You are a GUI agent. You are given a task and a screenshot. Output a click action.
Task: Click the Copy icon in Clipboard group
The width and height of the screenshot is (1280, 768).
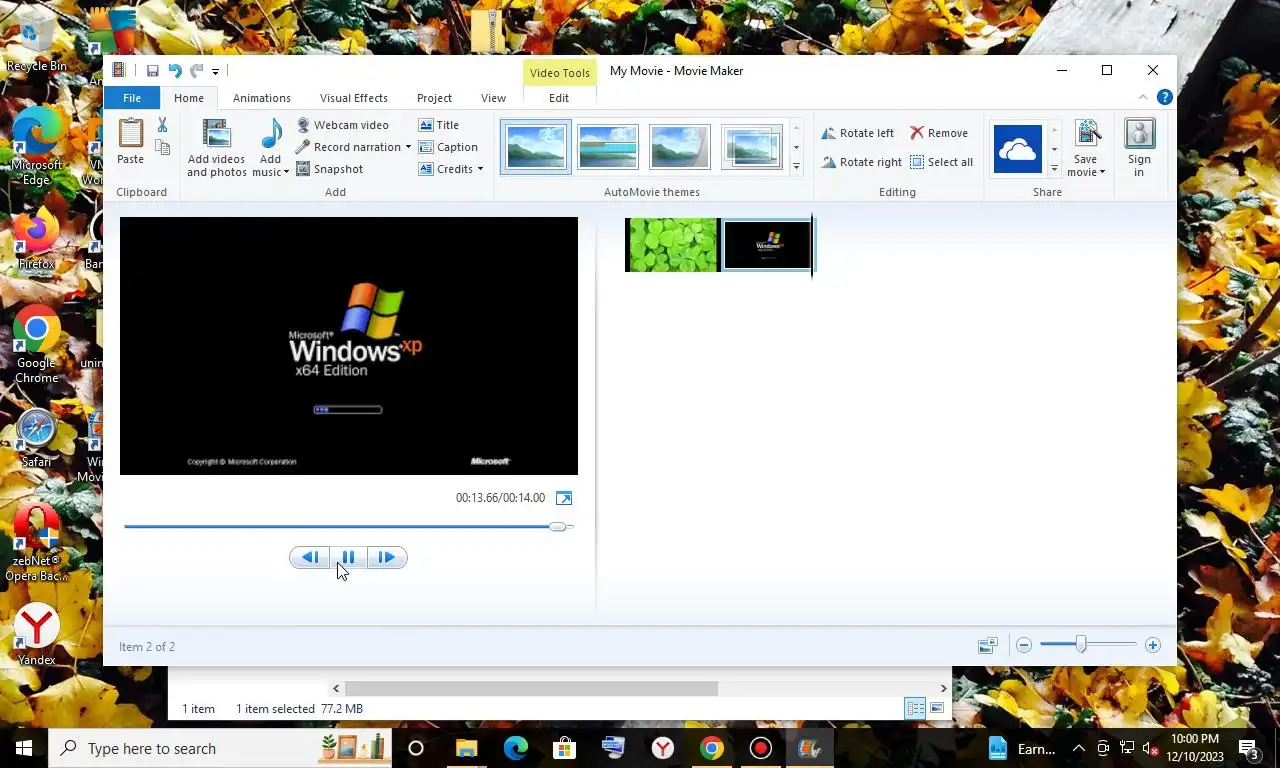click(162, 147)
